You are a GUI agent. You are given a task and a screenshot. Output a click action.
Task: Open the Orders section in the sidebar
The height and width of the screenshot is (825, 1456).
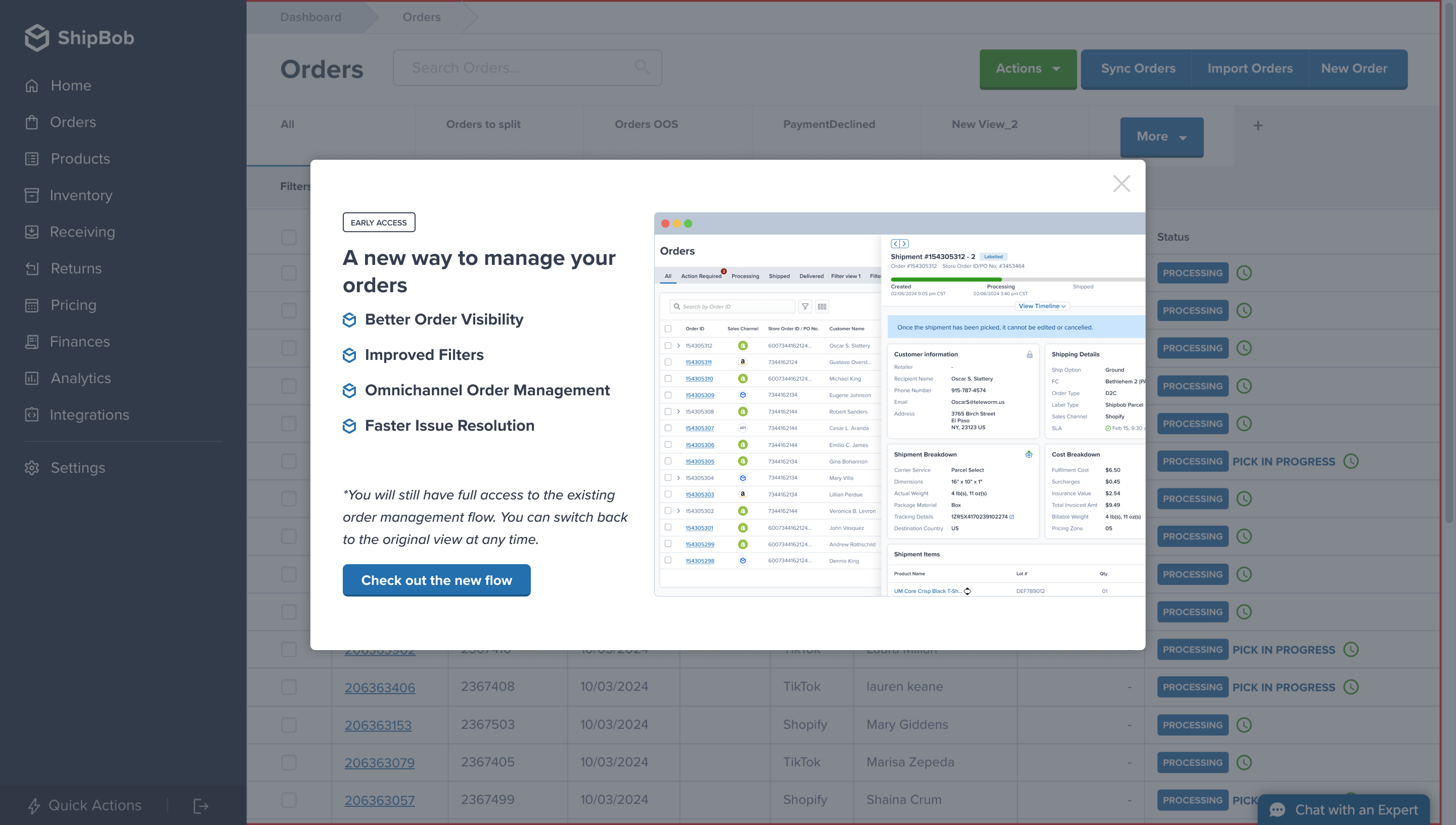61,122
